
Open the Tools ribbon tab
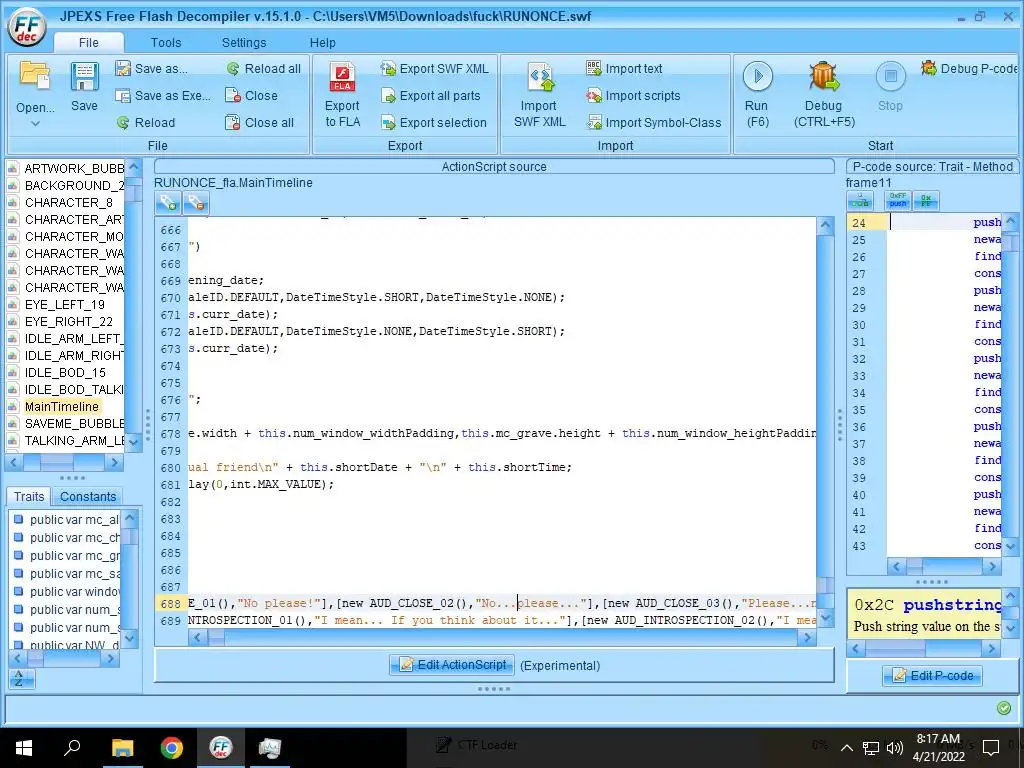[166, 42]
